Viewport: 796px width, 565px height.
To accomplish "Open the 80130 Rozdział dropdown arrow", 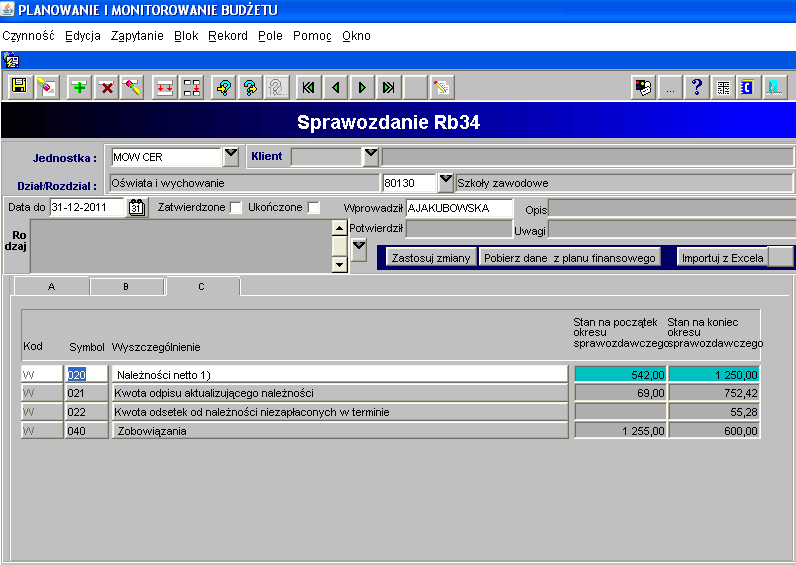I will tap(446, 183).
